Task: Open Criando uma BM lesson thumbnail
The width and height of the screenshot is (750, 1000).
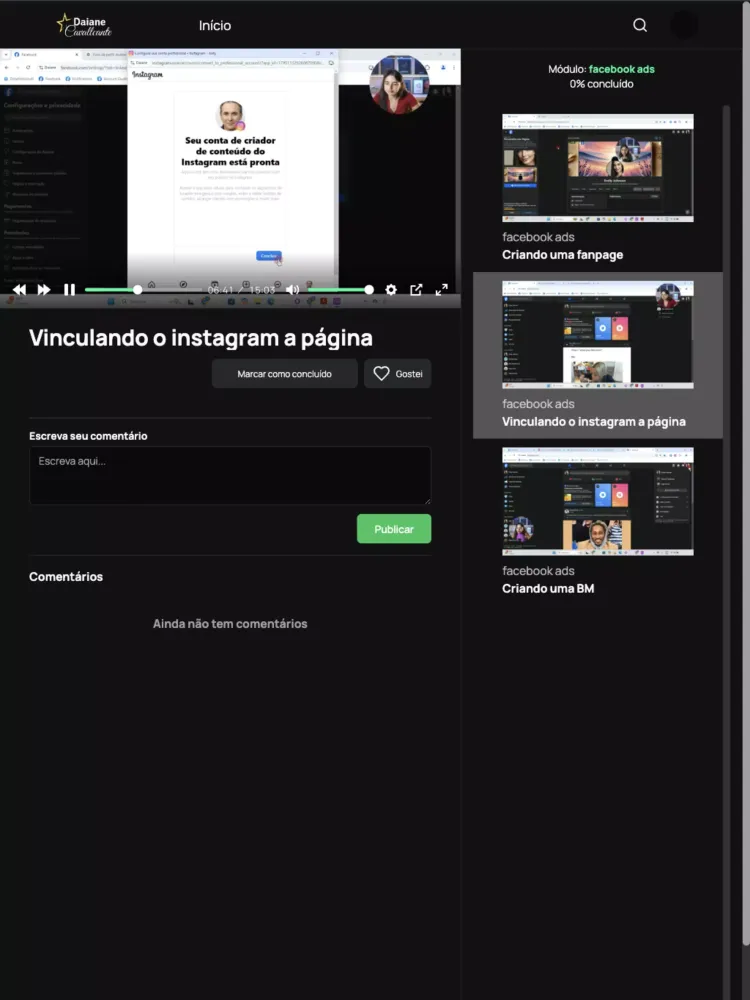Action: click(x=597, y=501)
